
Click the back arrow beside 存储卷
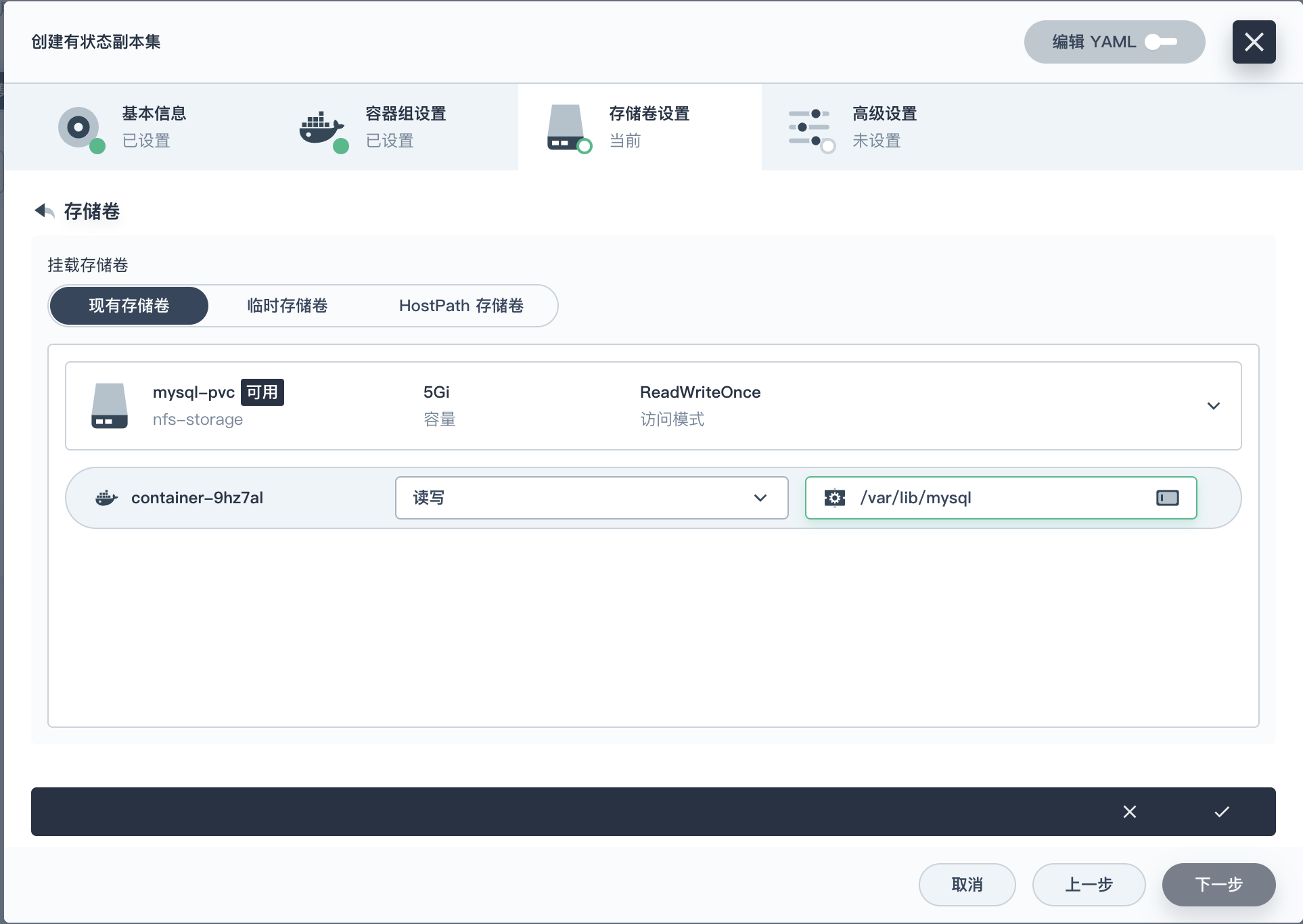44,211
